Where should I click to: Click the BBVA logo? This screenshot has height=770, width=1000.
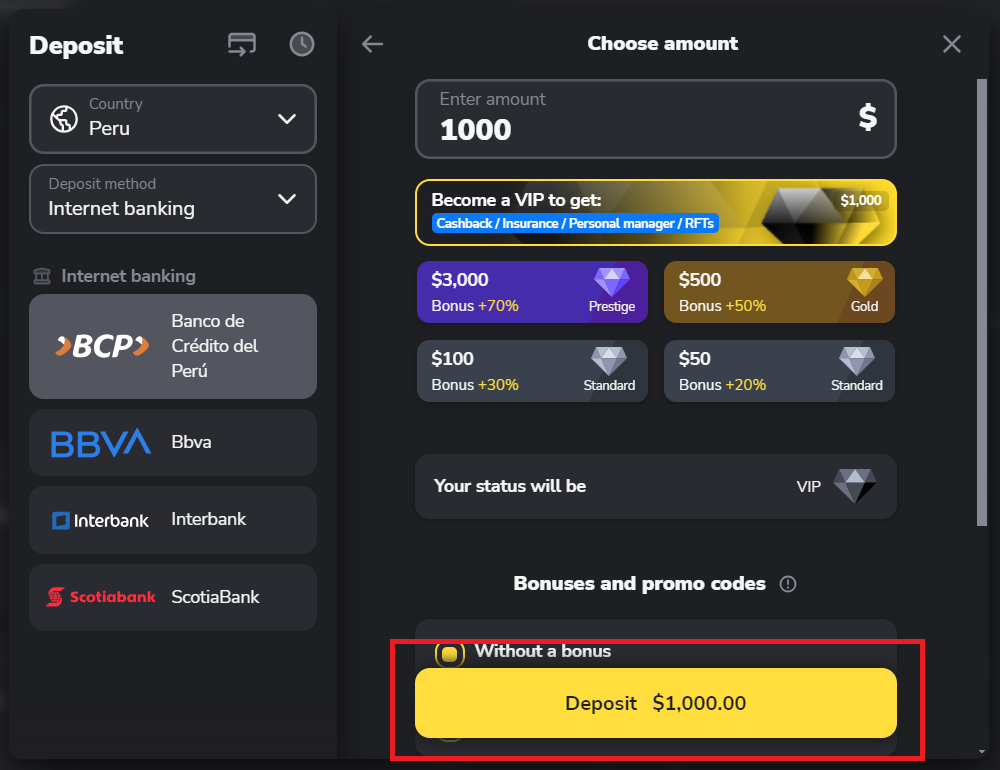click(x=101, y=443)
